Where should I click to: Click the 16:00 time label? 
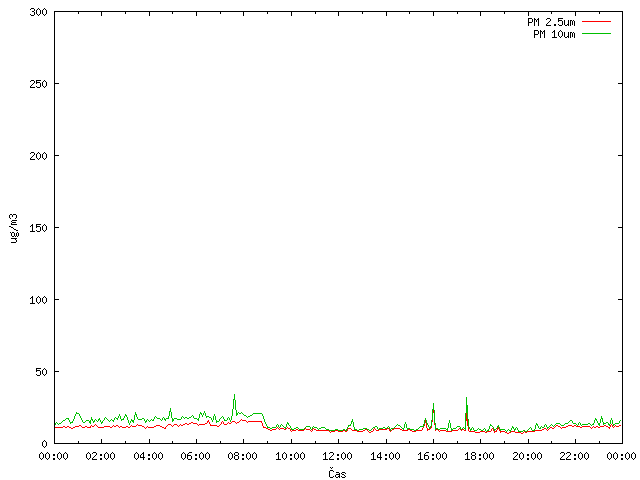(x=433, y=456)
